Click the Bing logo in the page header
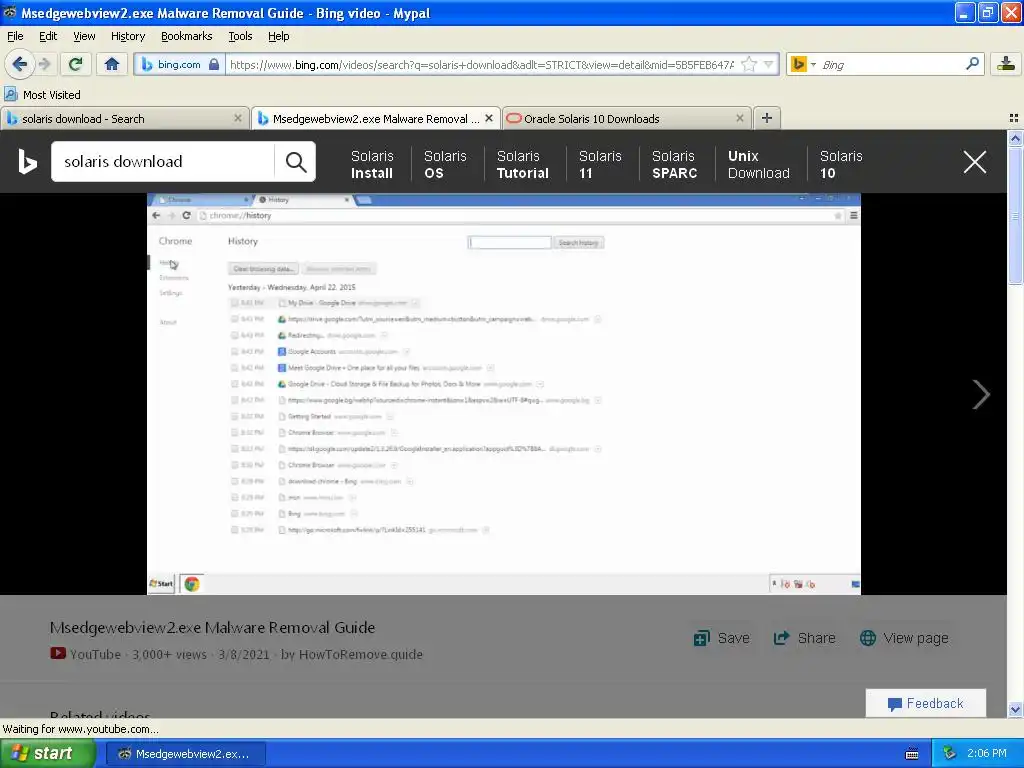The image size is (1024, 768). click(27, 161)
